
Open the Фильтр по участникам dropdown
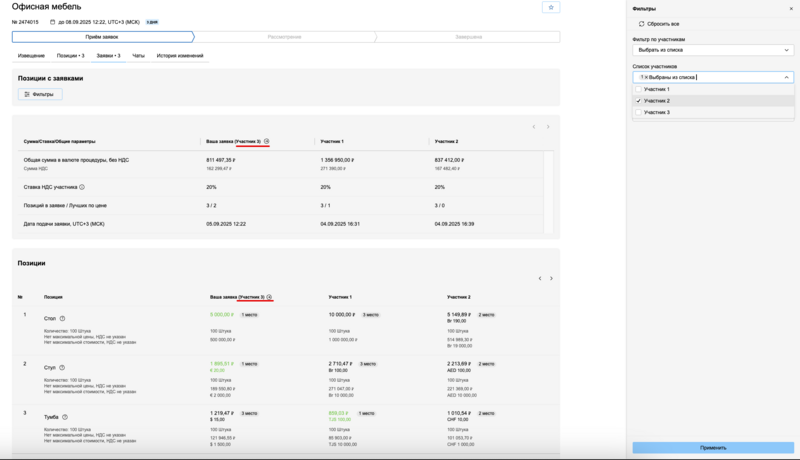pos(713,49)
